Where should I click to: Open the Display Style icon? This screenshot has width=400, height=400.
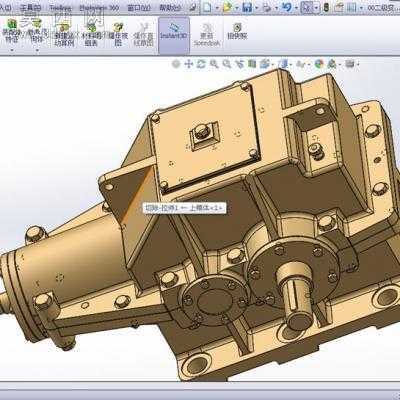(284, 64)
